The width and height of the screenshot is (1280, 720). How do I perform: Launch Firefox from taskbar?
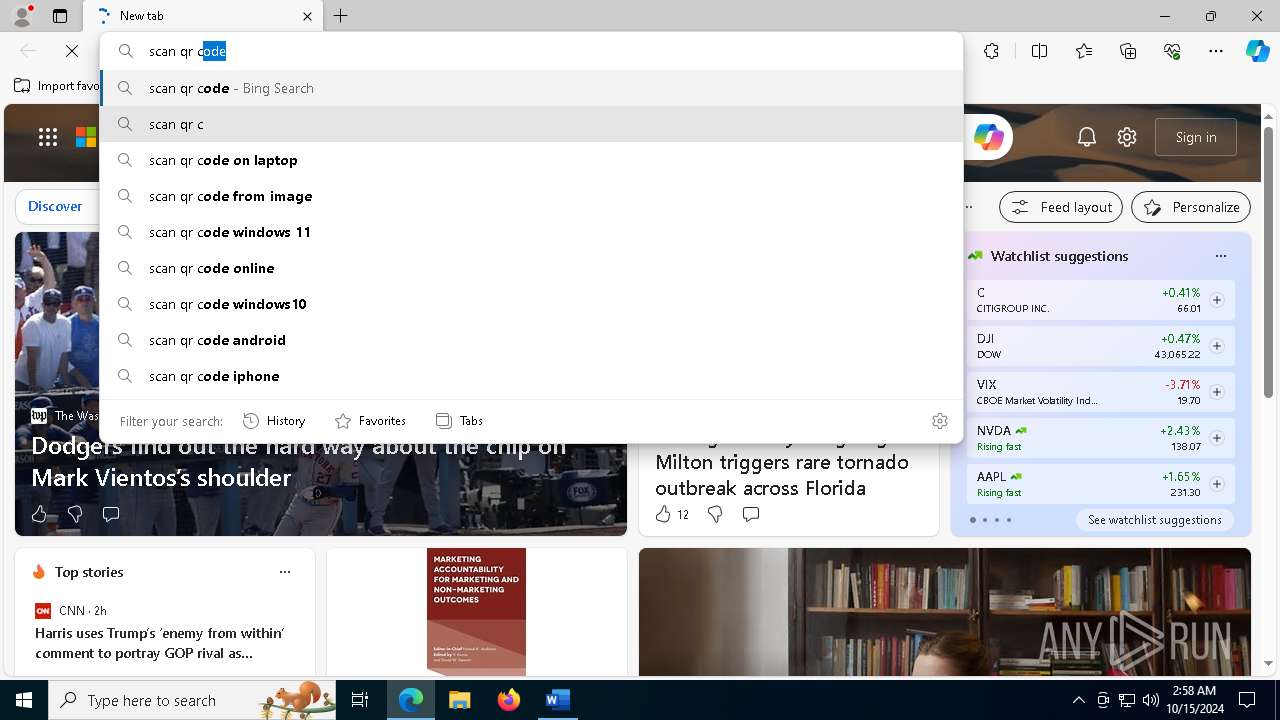click(509, 700)
